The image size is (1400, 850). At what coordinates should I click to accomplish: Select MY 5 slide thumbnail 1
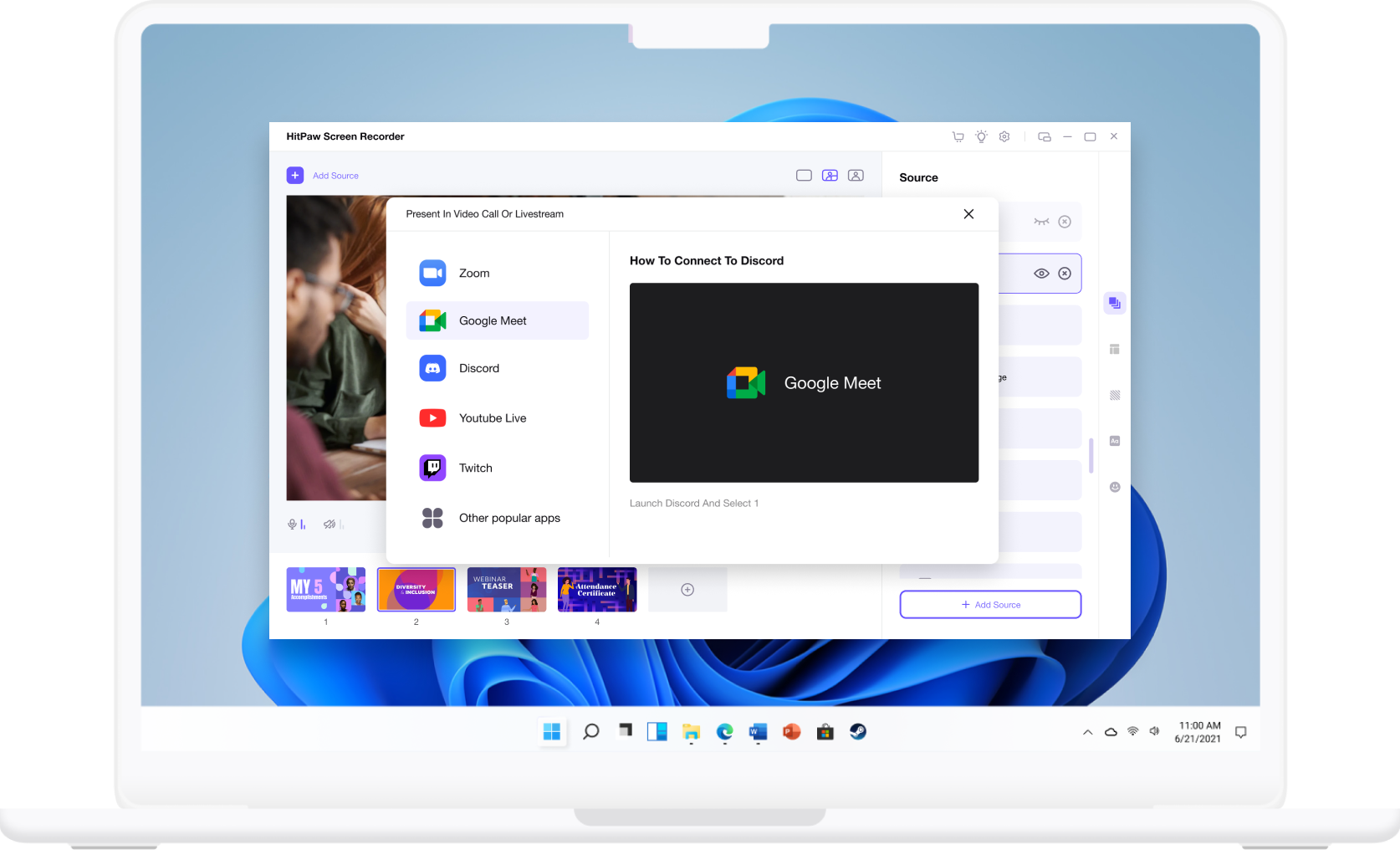point(326,590)
